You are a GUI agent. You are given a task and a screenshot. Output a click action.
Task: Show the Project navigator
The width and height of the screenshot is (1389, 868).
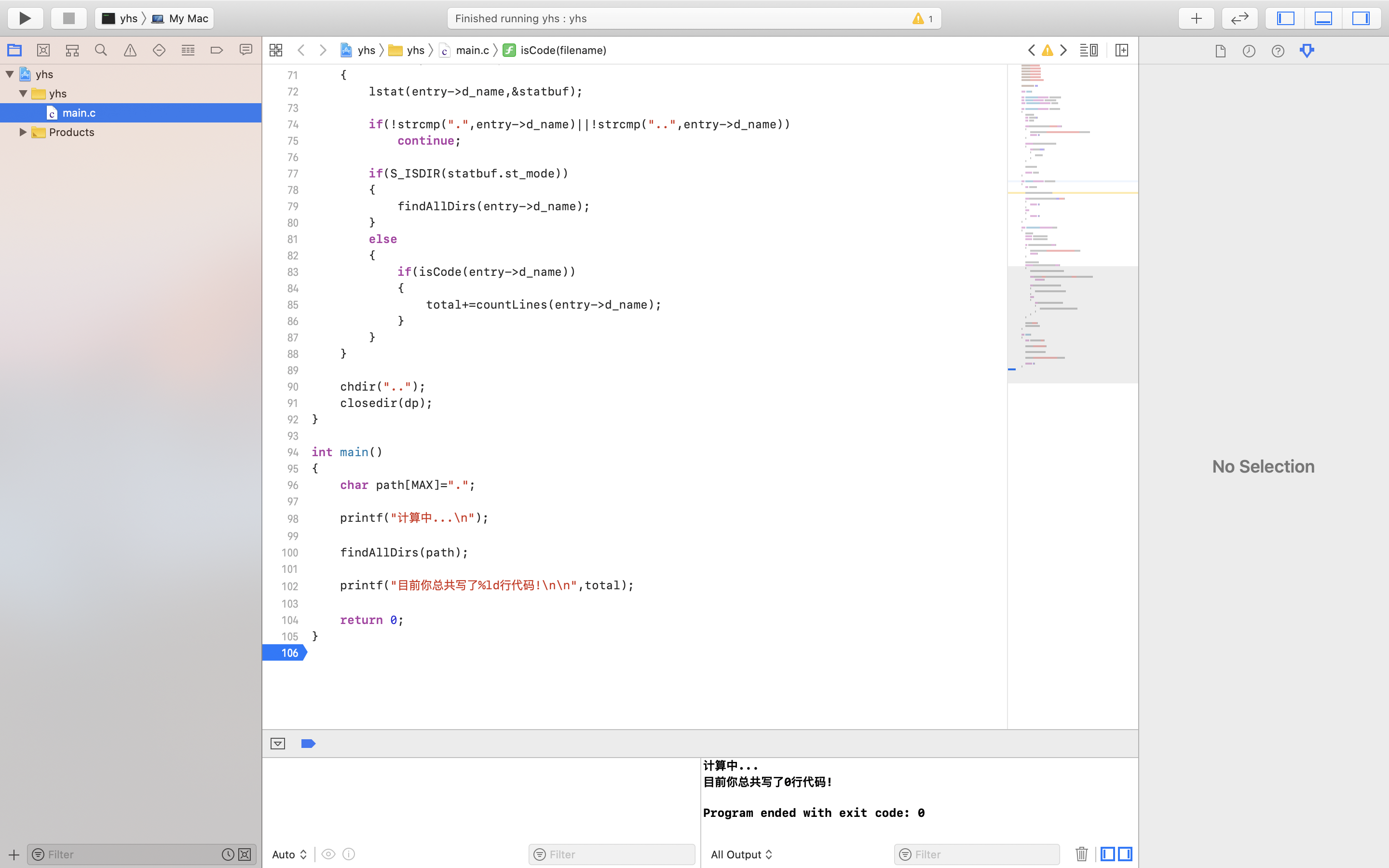click(x=14, y=51)
